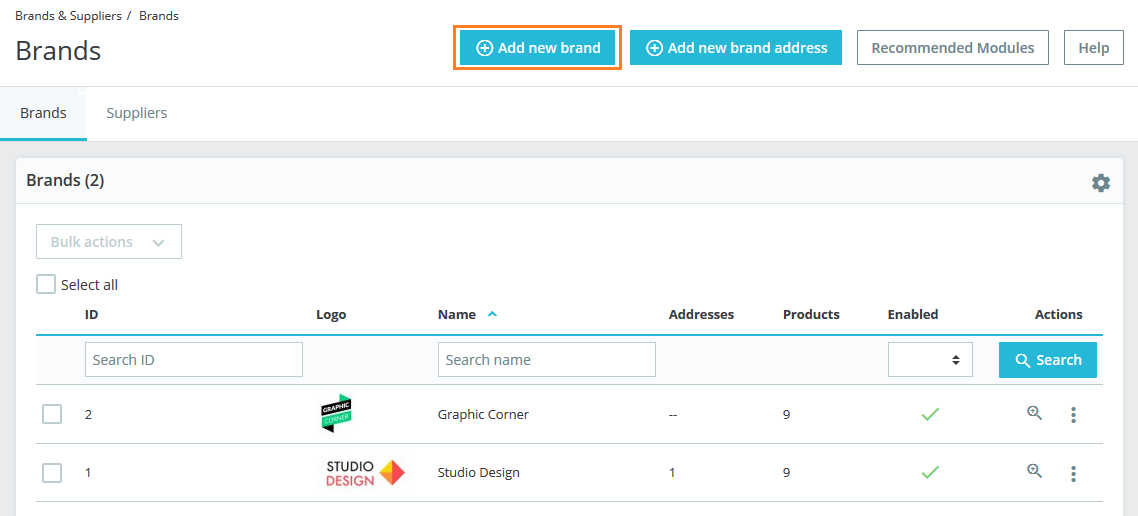Open the brands table settings gear
Screen dimensions: 1138x516
[1100, 183]
